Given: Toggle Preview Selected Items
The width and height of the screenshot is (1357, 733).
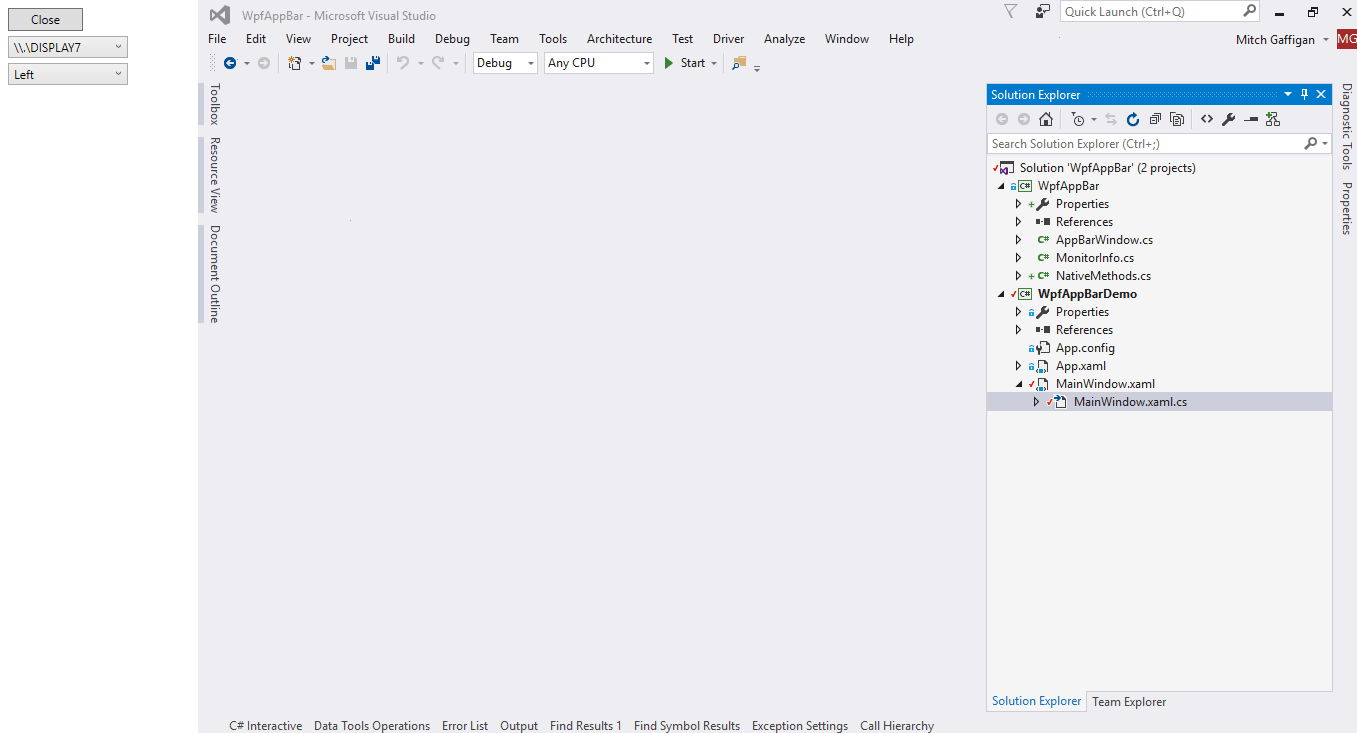Looking at the screenshot, I should (1177, 118).
